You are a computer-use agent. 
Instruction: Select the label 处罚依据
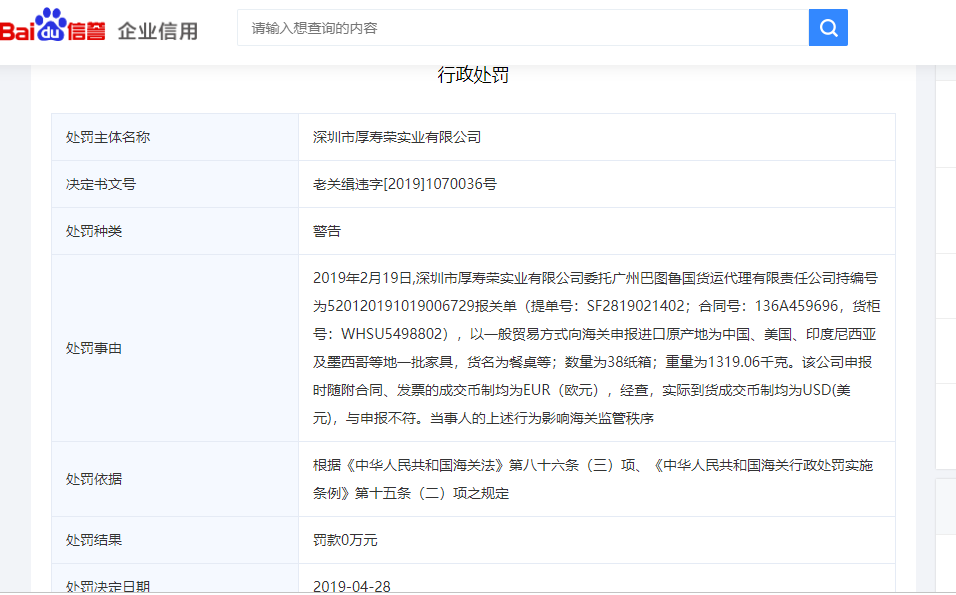(x=94, y=479)
